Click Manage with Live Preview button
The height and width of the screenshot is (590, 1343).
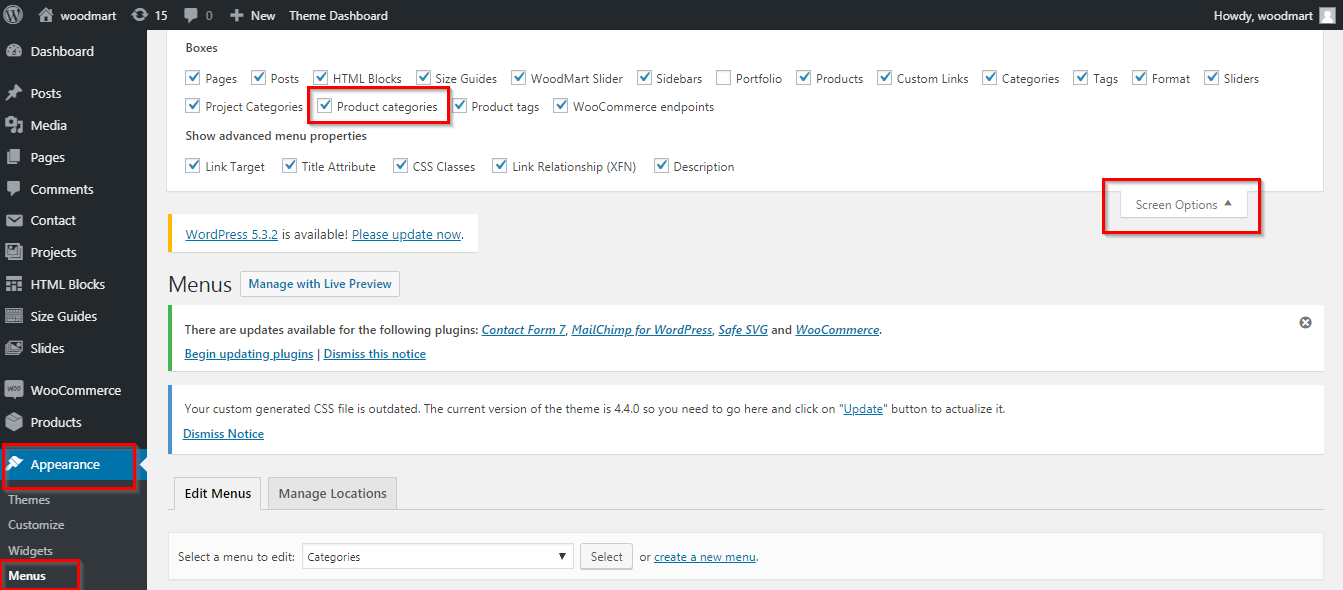pos(320,284)
